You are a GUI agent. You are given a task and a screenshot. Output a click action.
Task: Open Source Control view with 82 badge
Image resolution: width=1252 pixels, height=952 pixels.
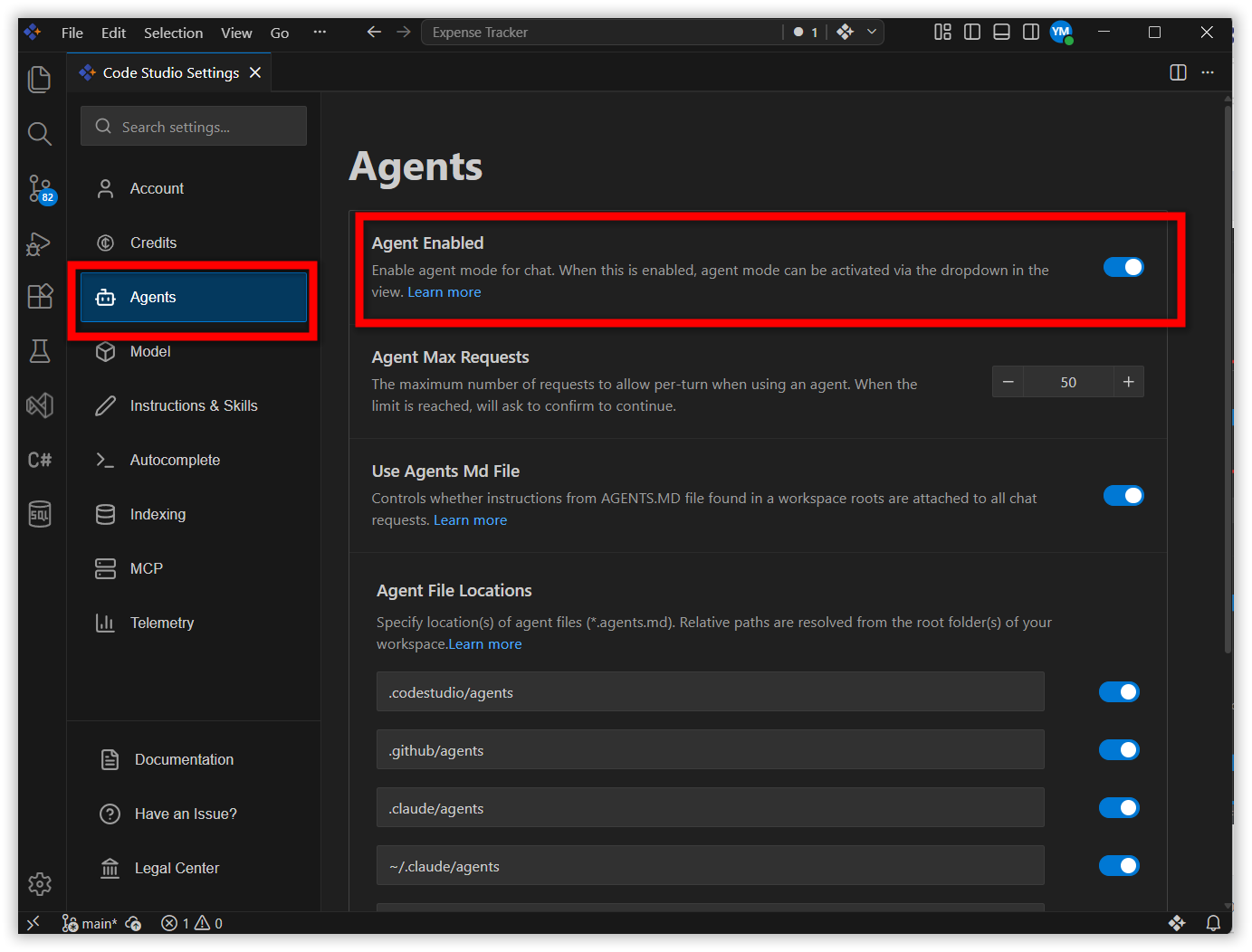point(40,188)
